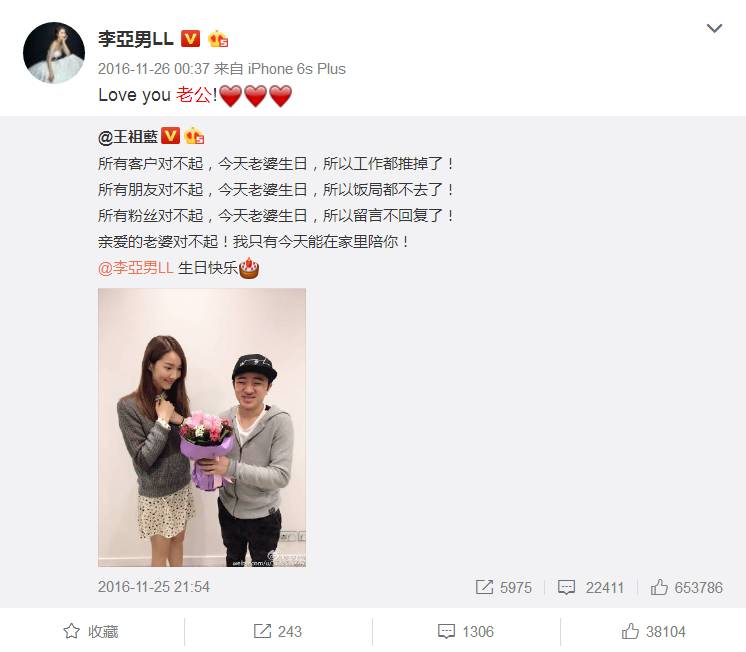Click 李亞男LL profile avatar picture

click(54, 53)
